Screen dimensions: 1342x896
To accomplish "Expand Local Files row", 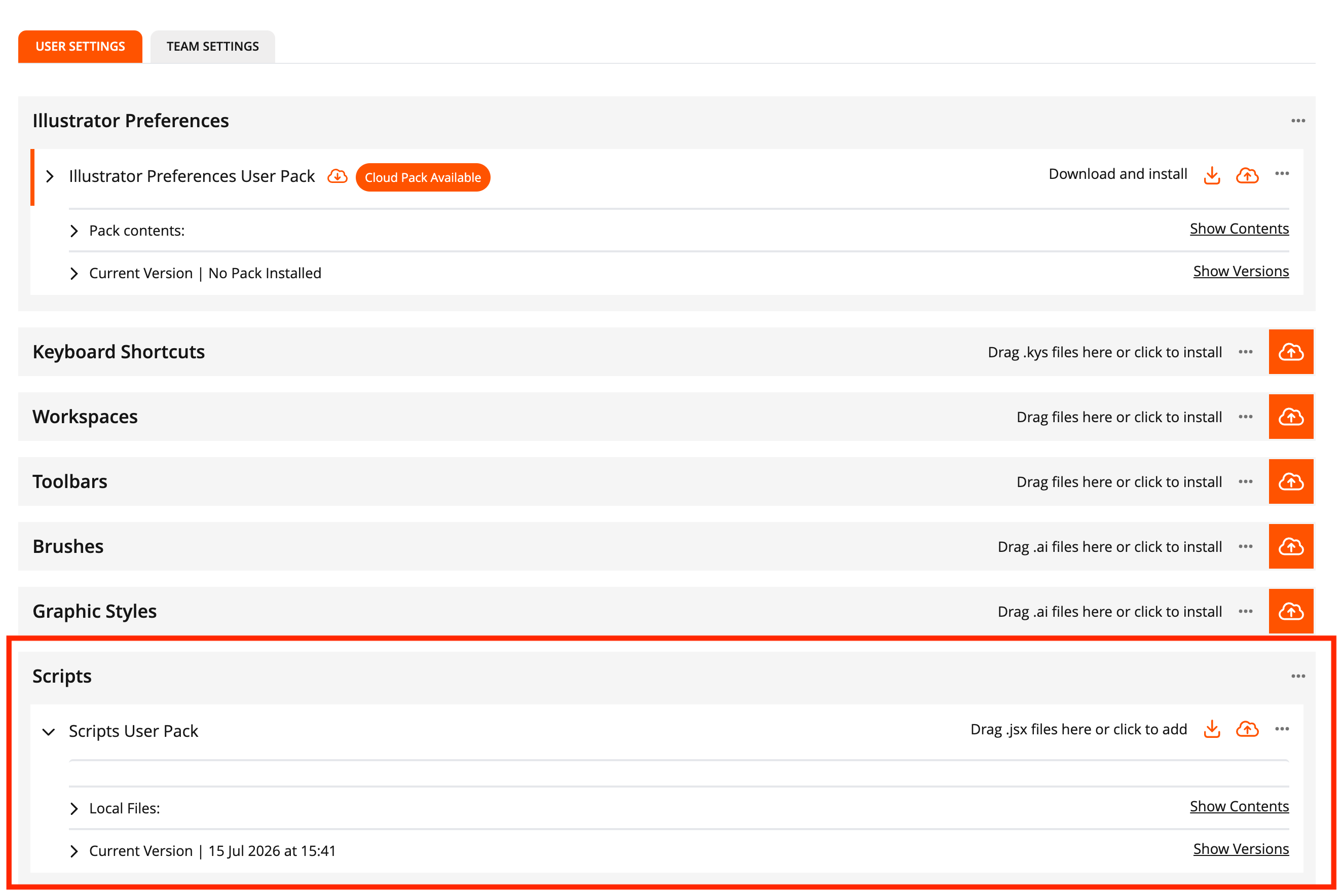I will [73, 808].
